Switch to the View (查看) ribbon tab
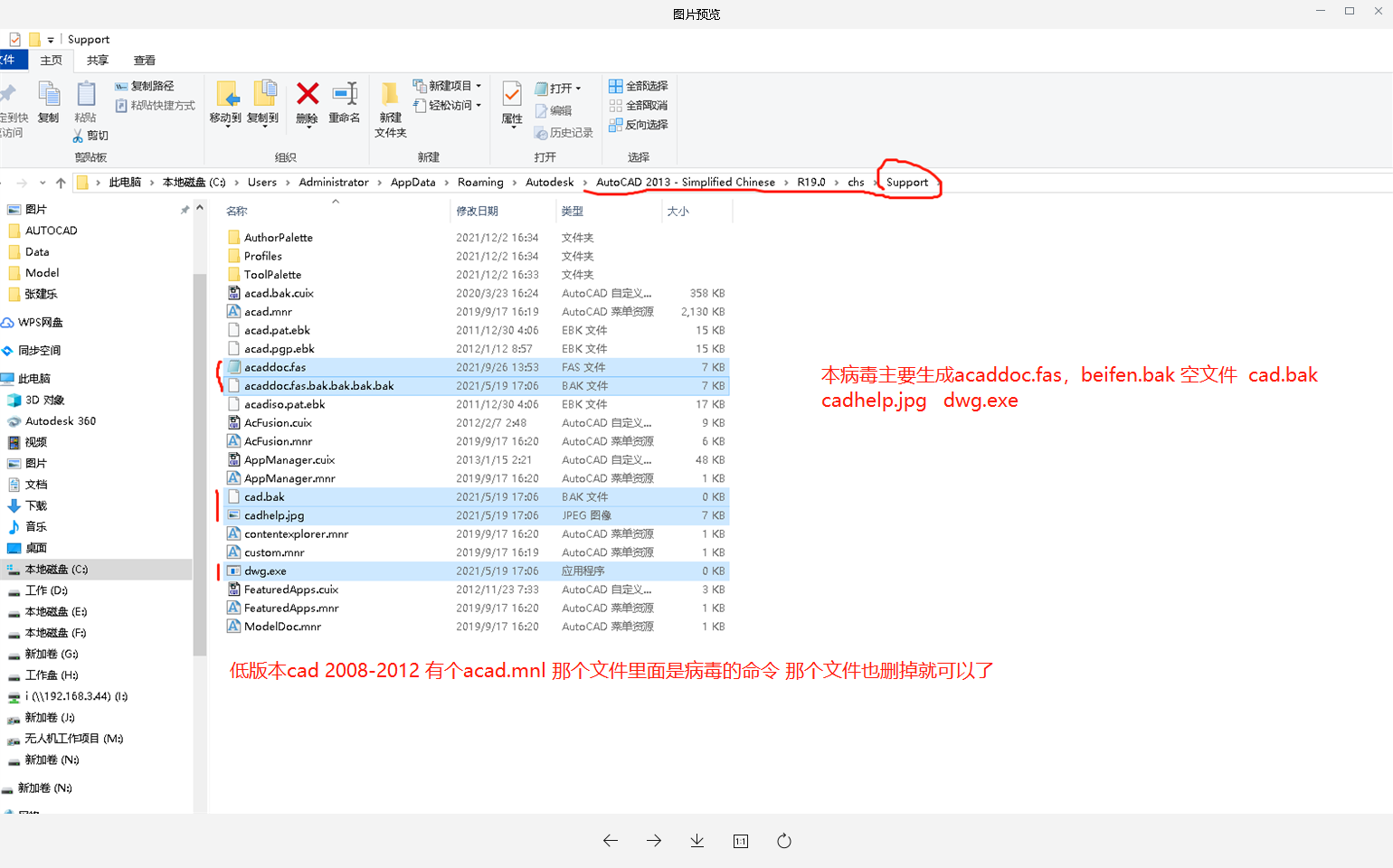1393x868 pixels. tap(145, 61)
